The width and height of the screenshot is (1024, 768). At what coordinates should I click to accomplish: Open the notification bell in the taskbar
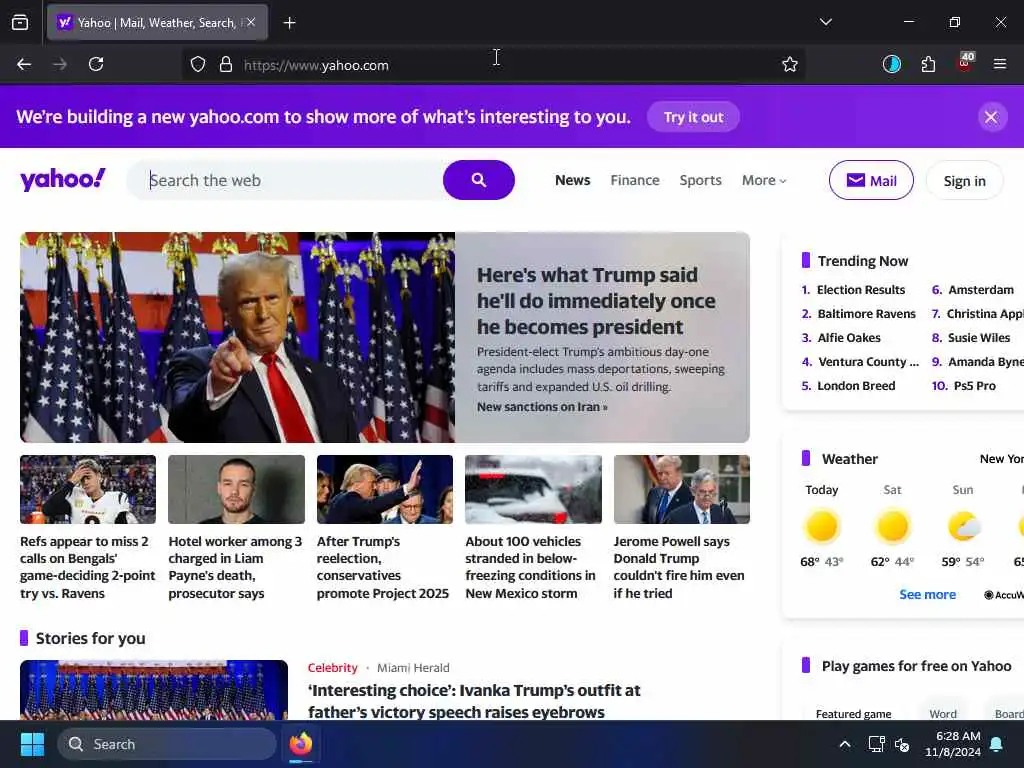coord(997,744)
